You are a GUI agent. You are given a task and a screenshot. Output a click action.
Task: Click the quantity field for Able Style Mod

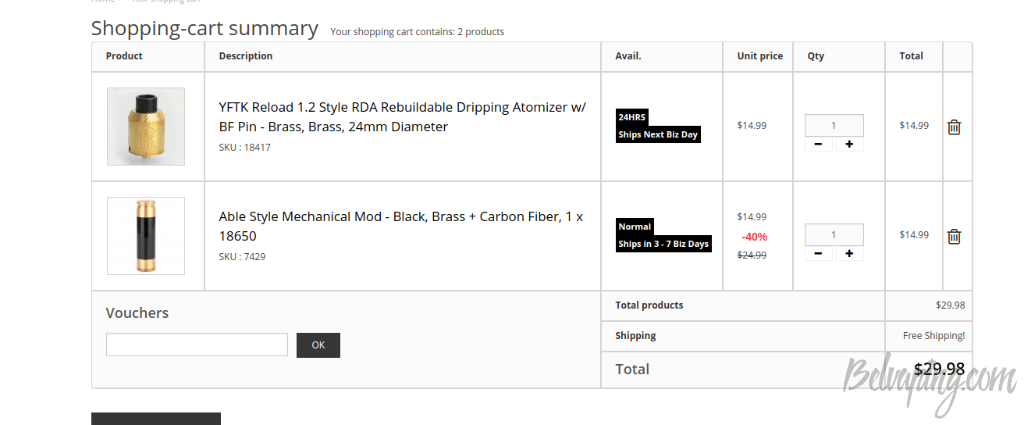click(834, 234)
